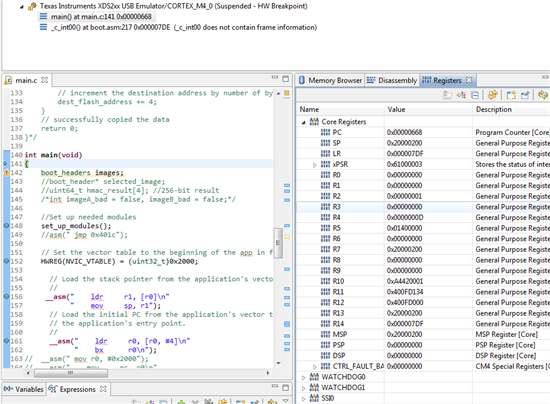Toggle the breakpoint at line 152
Screen dimensions: 550x404
pos(6,261)
